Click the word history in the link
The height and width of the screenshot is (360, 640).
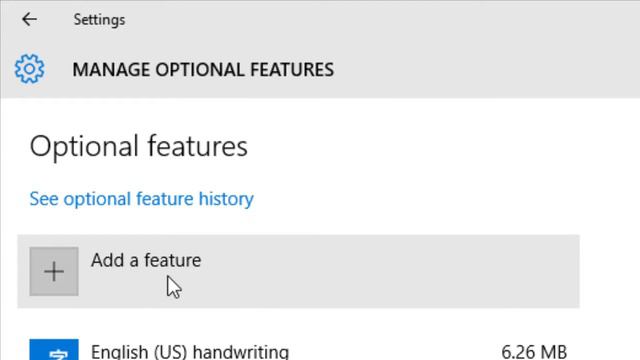tap(226, 199)
